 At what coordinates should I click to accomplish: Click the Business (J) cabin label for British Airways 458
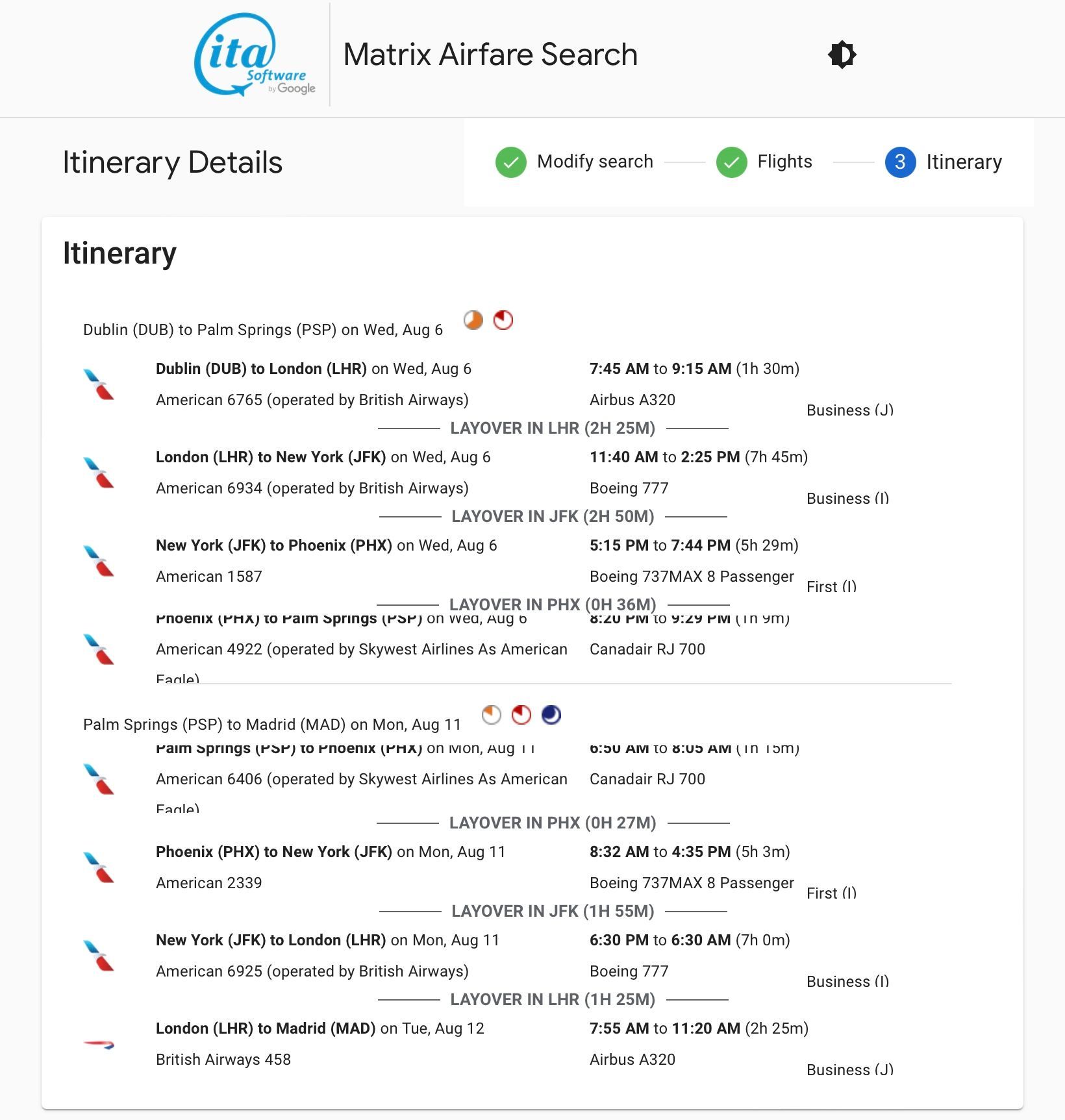(849, 1069)
